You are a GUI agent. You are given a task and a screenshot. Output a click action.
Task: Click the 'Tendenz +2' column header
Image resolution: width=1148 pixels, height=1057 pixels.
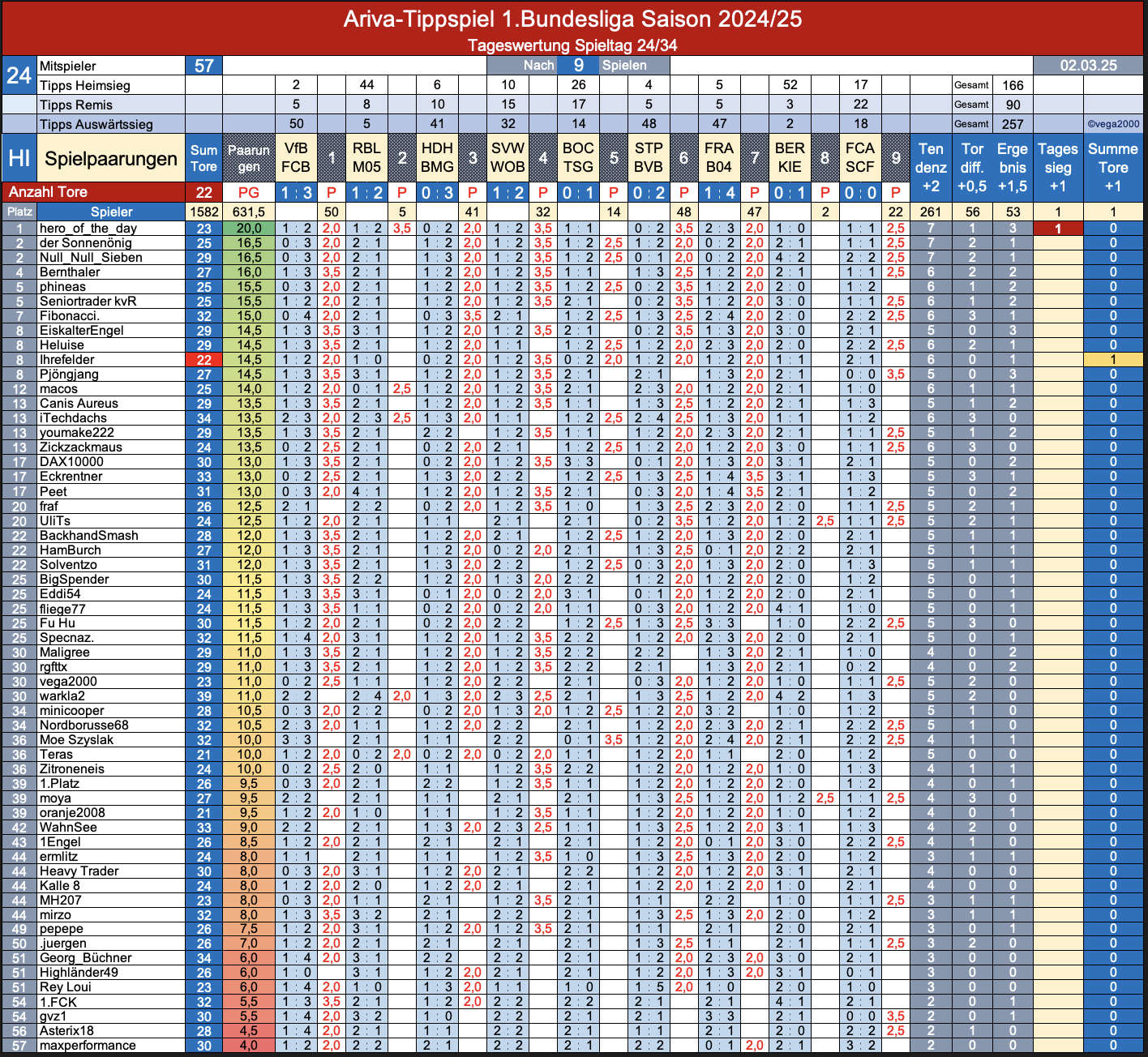[931, 168]
